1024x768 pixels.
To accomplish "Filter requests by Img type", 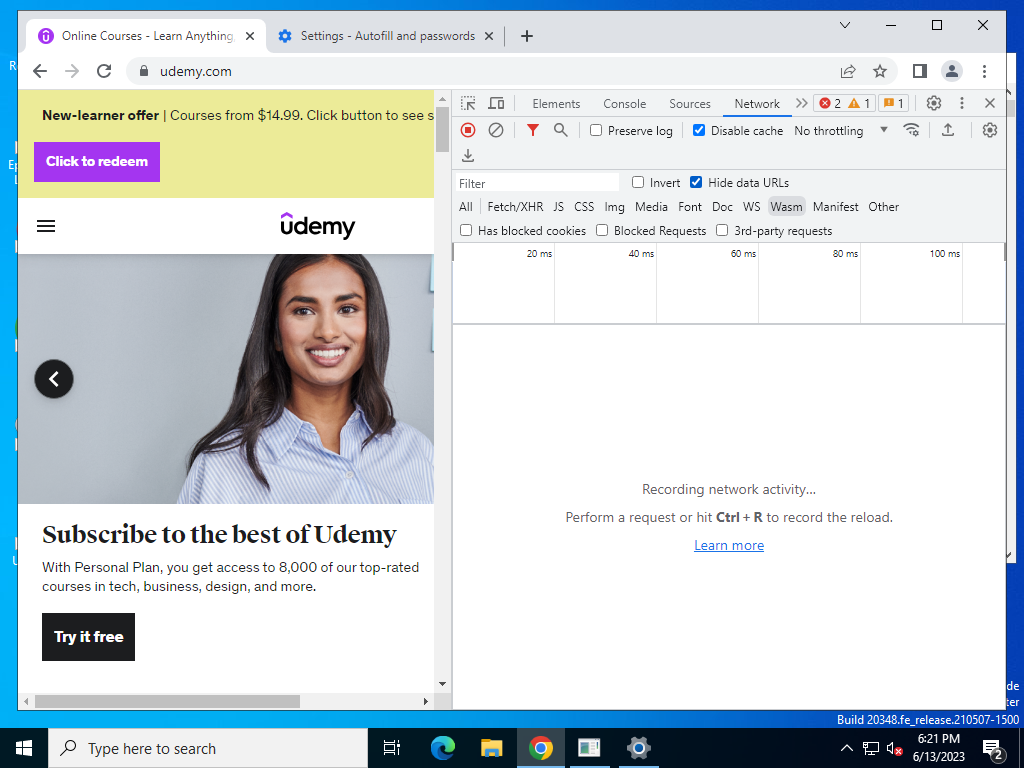I will 614,206.
